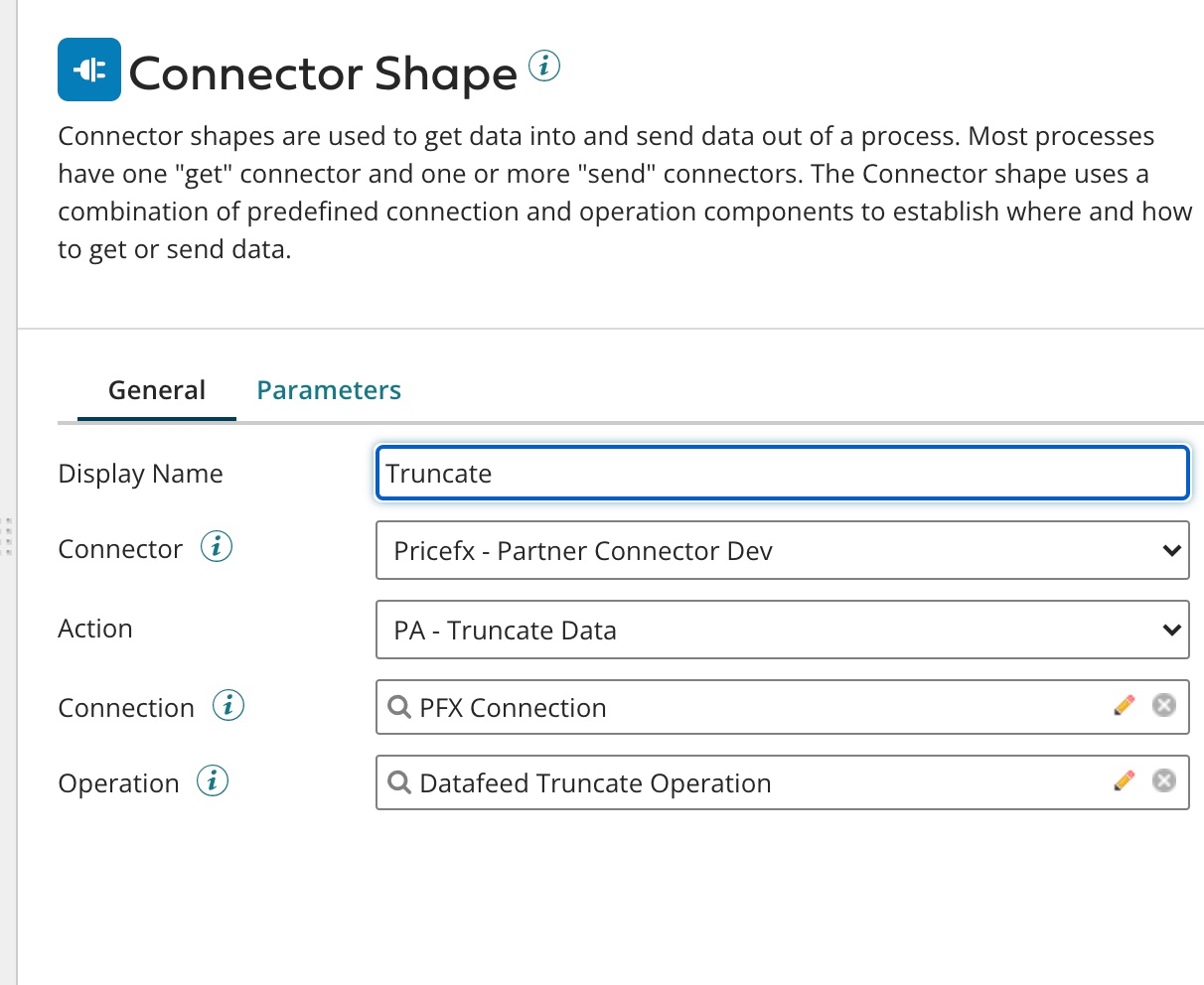Click inside the Display Name text box
1204x985 pixels.
point(695,474)
